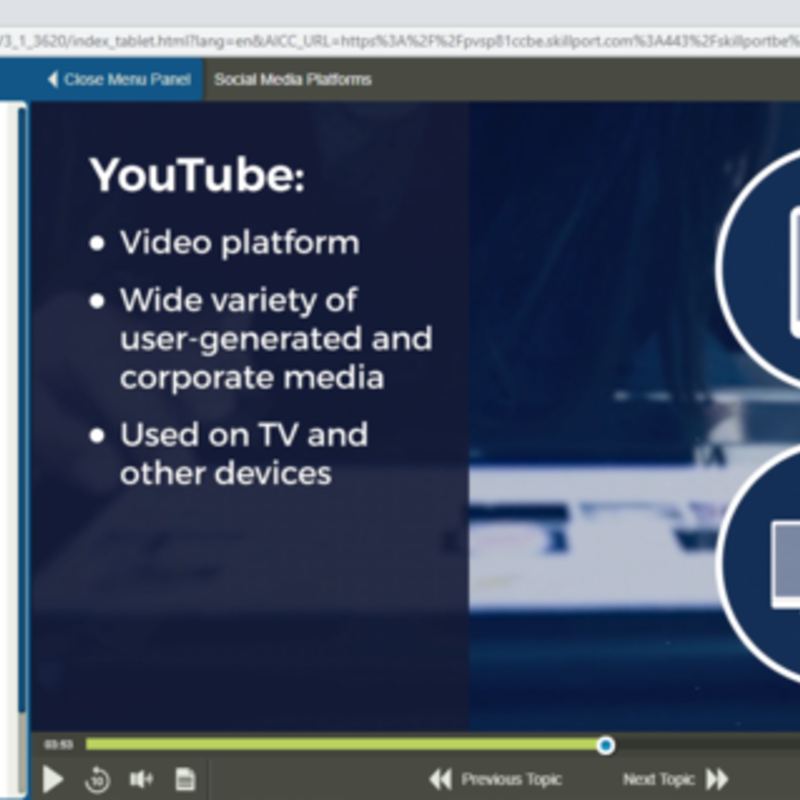
Task: Go to Next Topic
Action: [676, 779]
